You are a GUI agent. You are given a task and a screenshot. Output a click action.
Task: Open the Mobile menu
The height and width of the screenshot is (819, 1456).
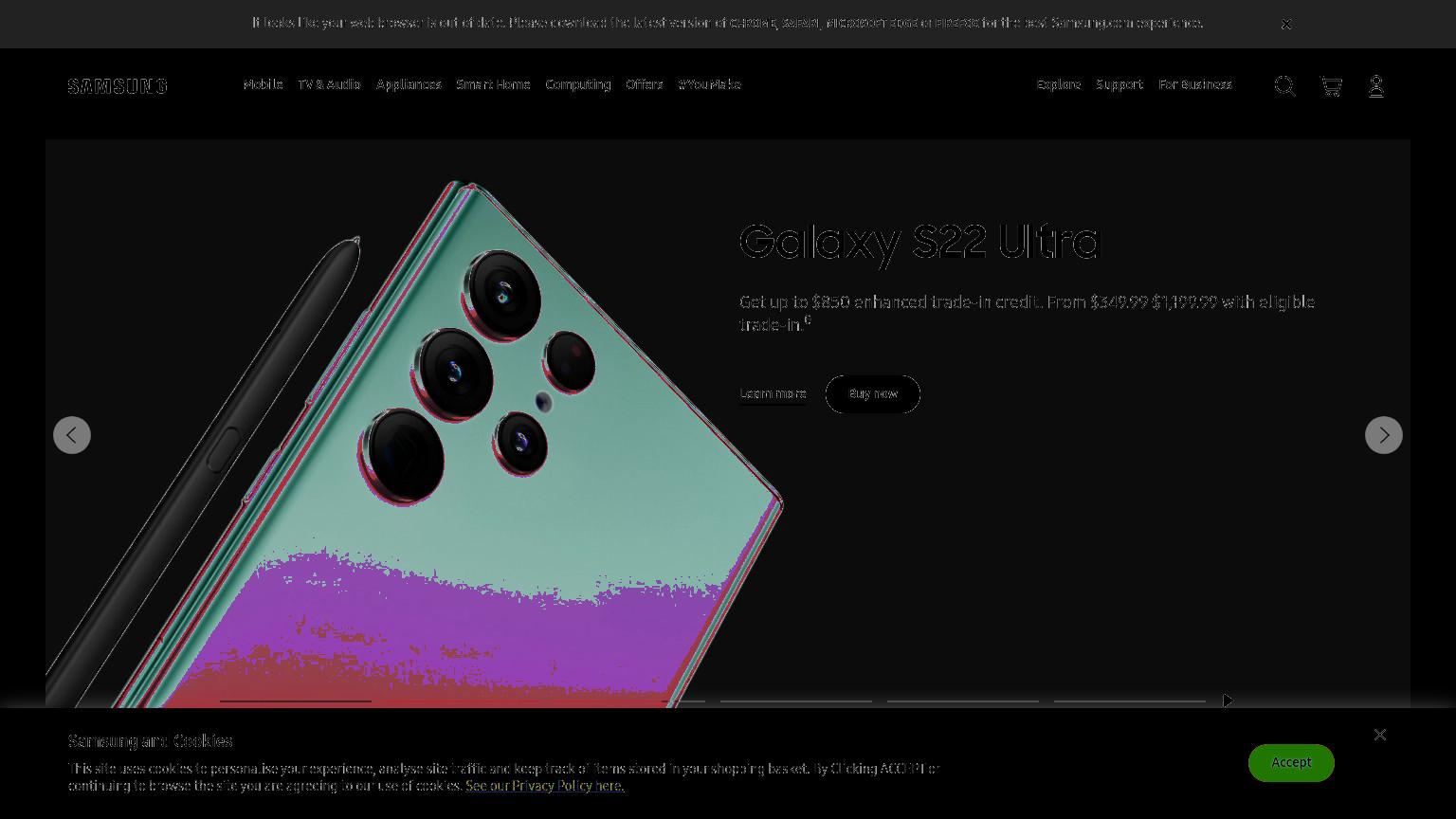pos(263,84)
